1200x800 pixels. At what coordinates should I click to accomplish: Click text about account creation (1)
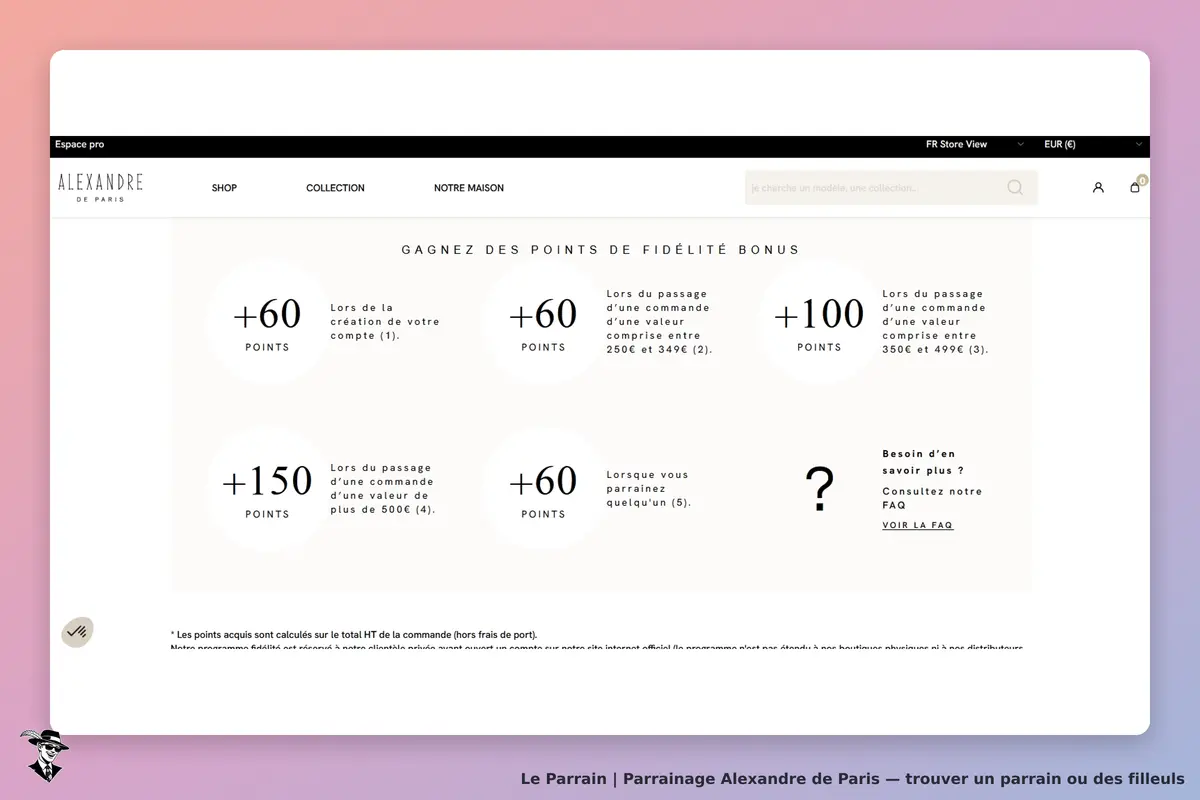[385, 322]
